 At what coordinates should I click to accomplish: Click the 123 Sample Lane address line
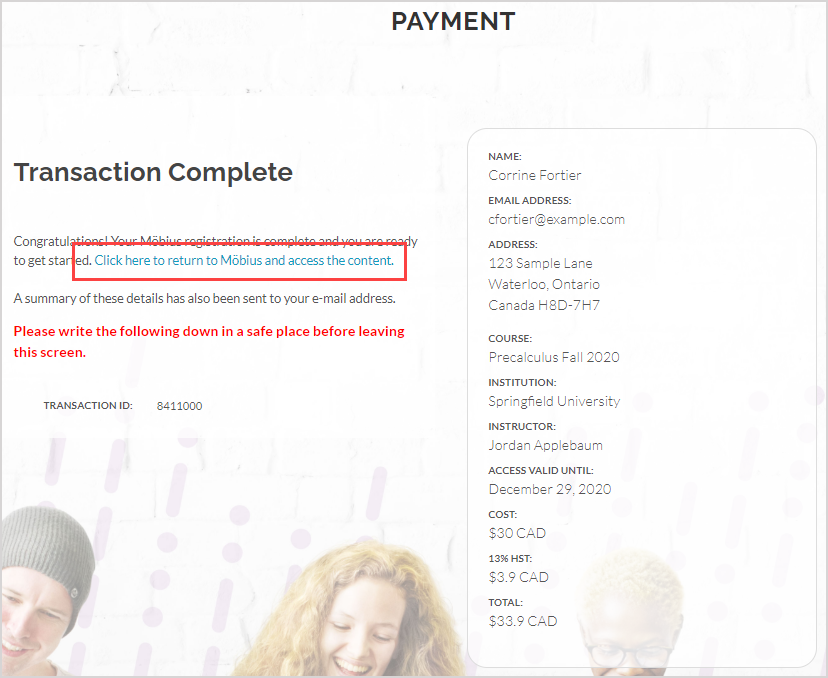(x=540, y=263)
